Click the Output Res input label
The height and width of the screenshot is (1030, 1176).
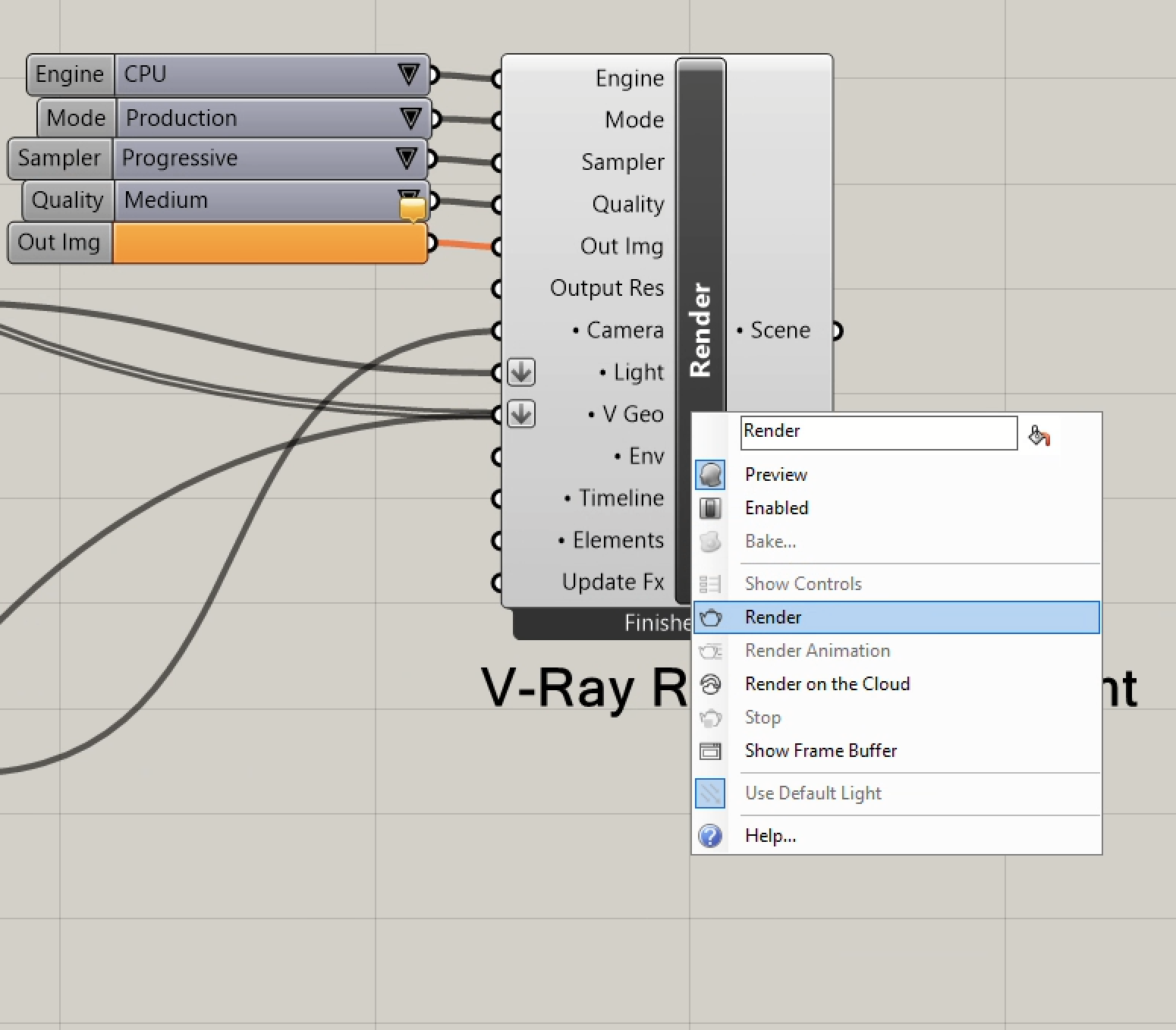click(607, 288)
